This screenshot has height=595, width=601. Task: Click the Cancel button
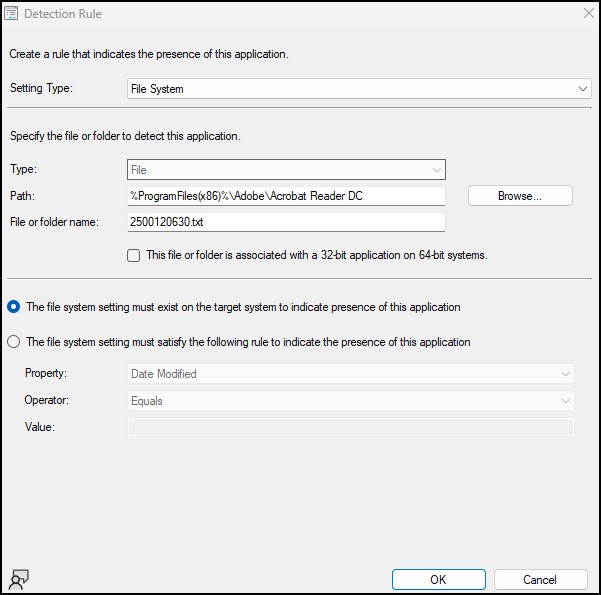click(540, 579)
